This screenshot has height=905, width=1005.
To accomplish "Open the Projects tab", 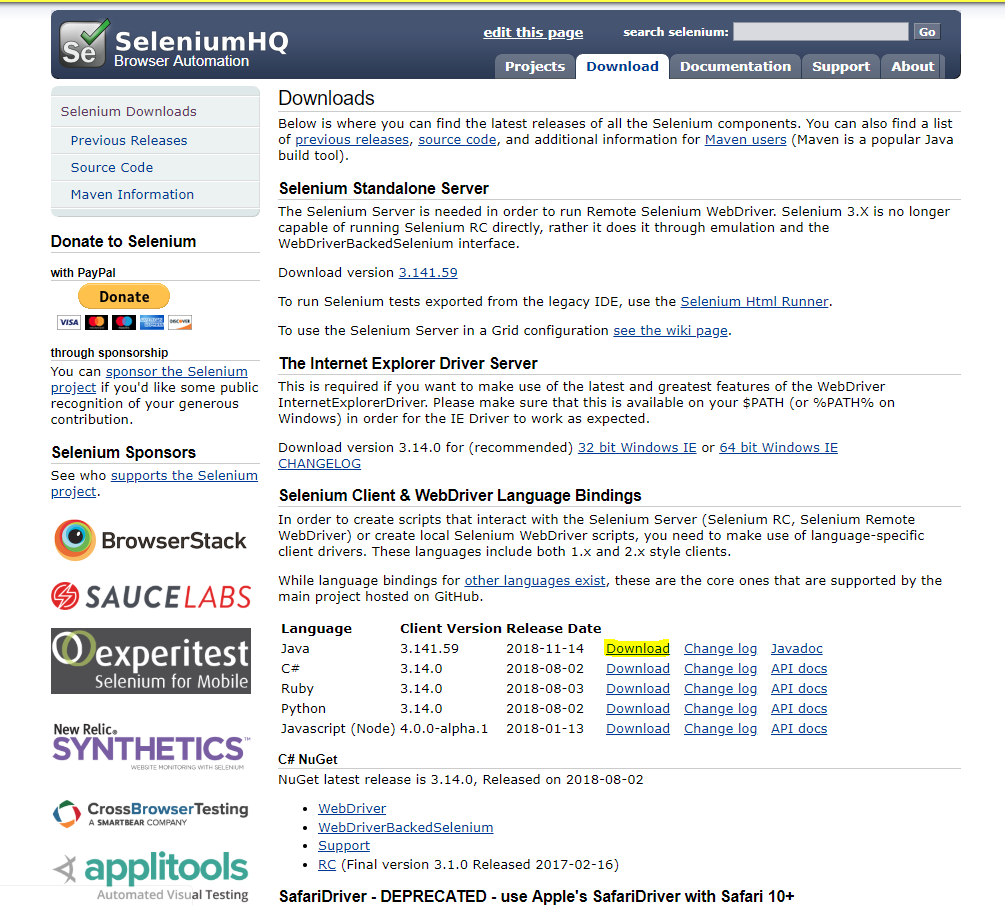I will [x=535, y=67].
